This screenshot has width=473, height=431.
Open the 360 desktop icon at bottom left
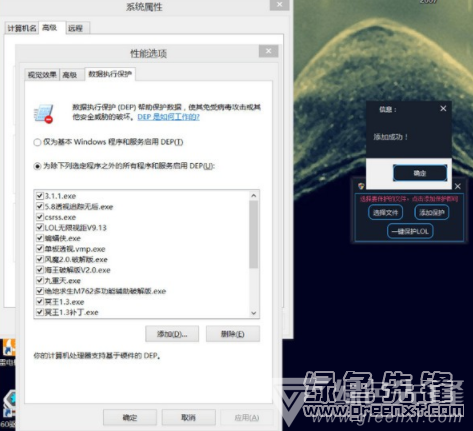8,404
